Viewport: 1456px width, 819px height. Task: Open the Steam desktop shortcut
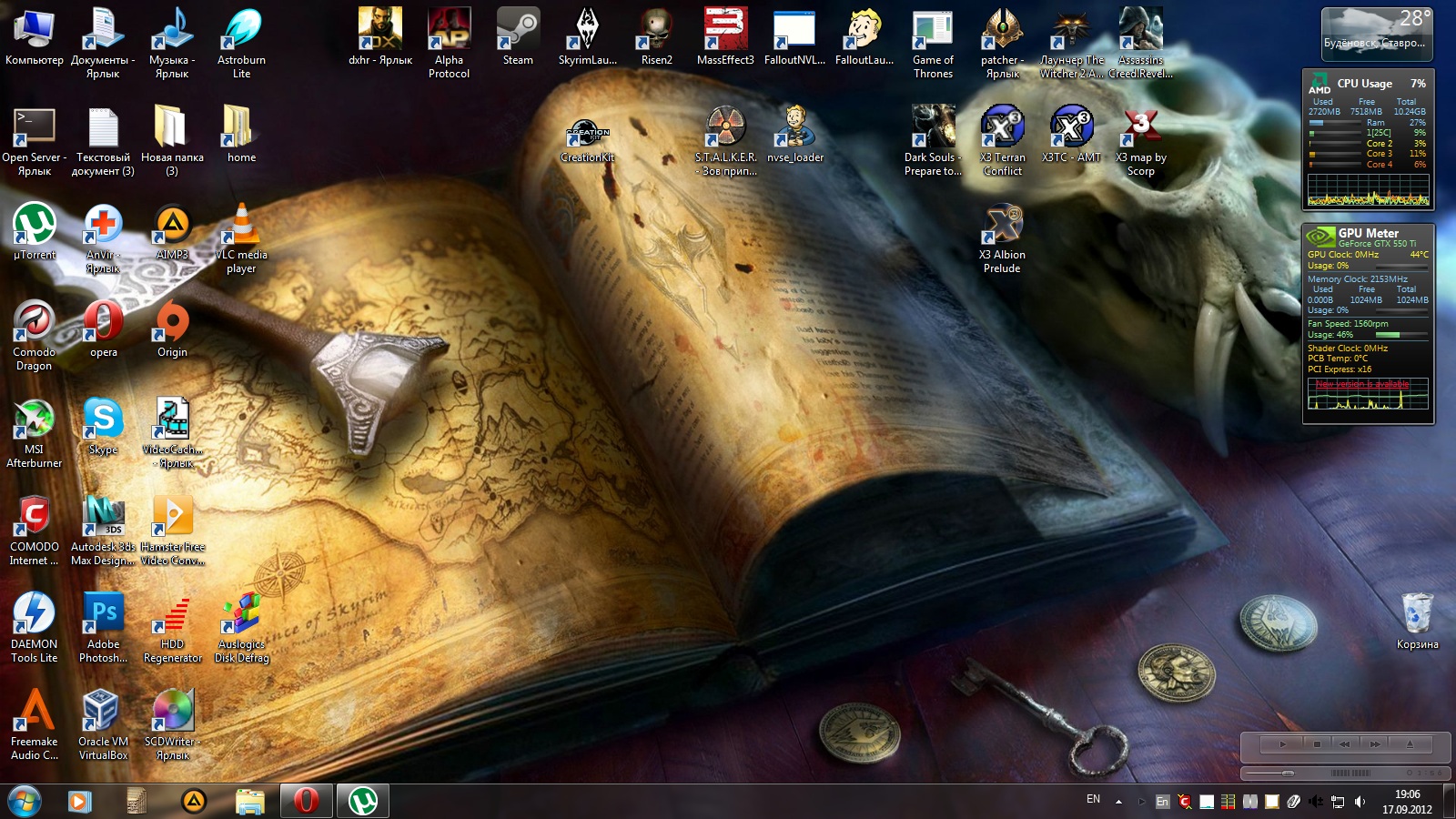518,32
